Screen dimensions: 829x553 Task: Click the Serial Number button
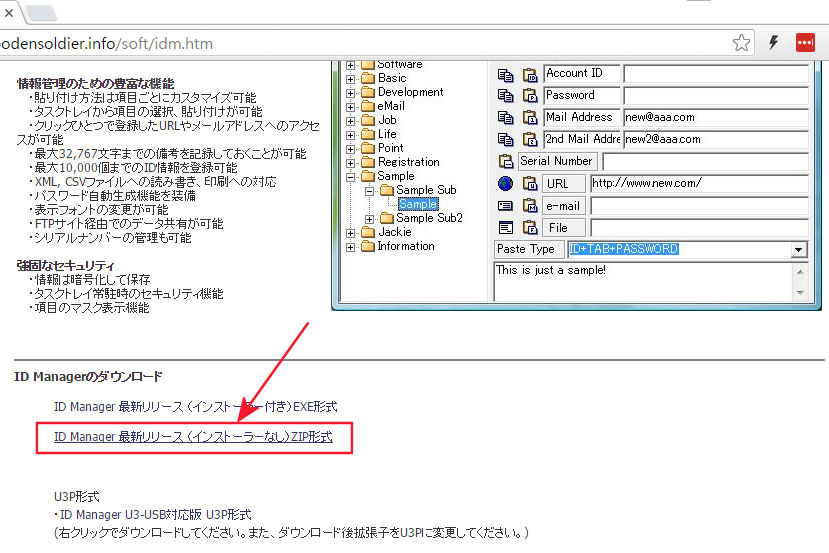[557, 161]
